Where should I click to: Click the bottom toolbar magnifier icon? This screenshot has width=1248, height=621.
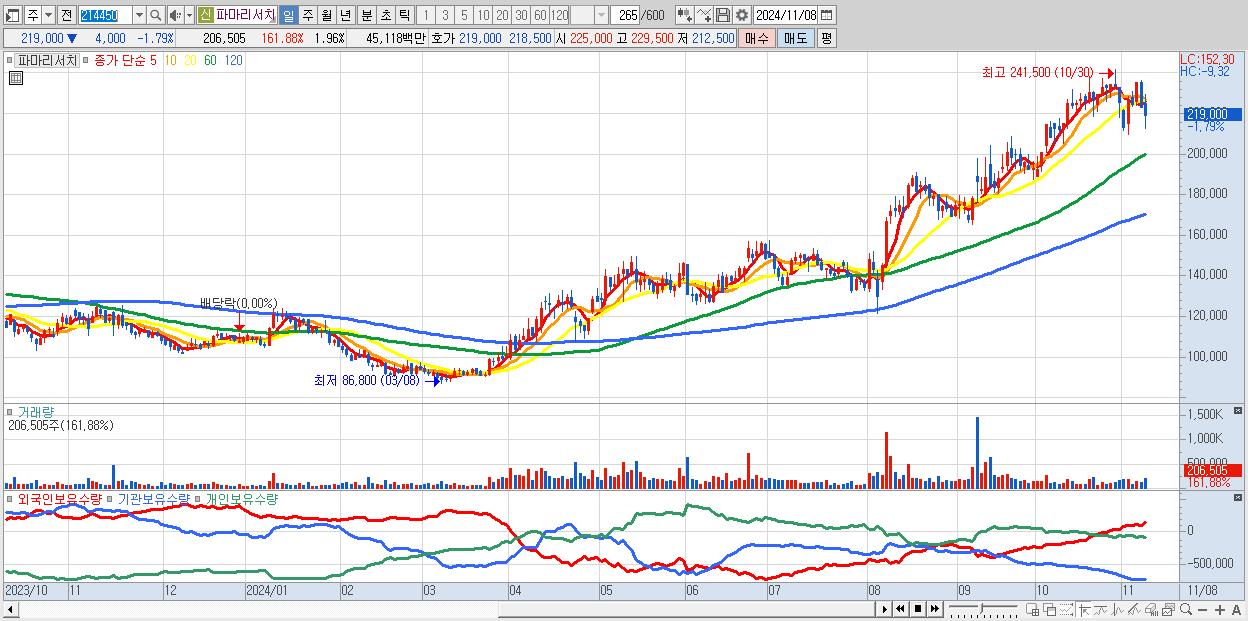point(1186,608)
